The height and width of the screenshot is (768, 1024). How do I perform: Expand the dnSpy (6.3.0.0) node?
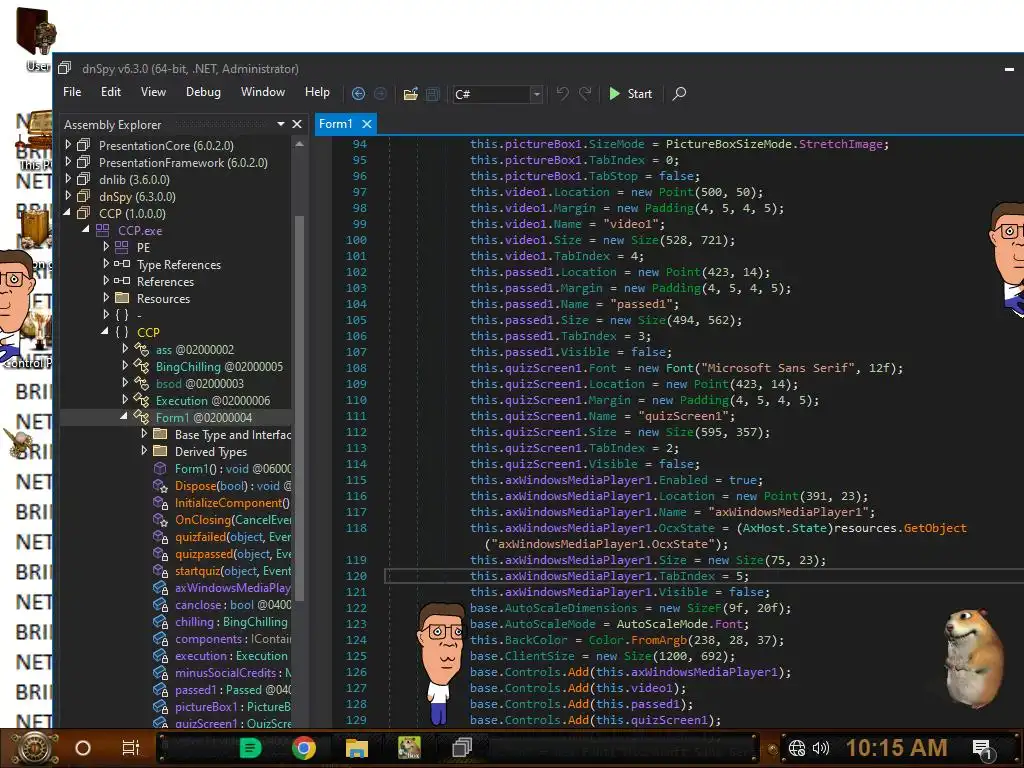[68, 195]
